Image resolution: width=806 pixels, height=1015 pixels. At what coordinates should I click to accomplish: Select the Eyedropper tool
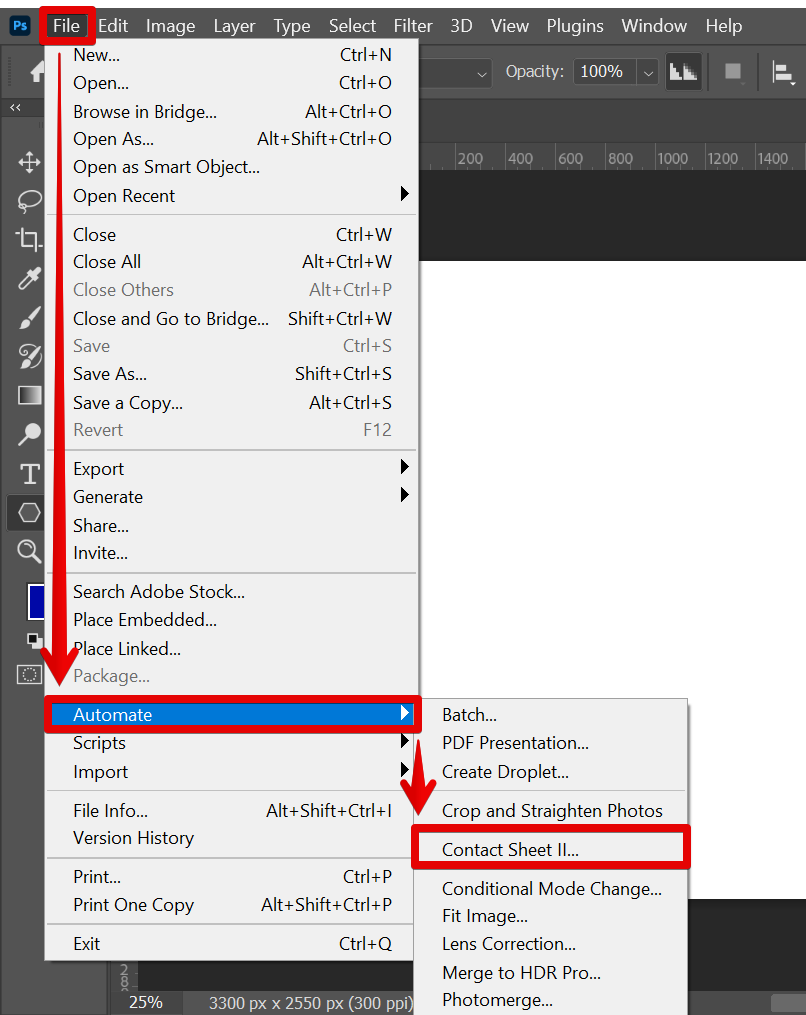29,278
